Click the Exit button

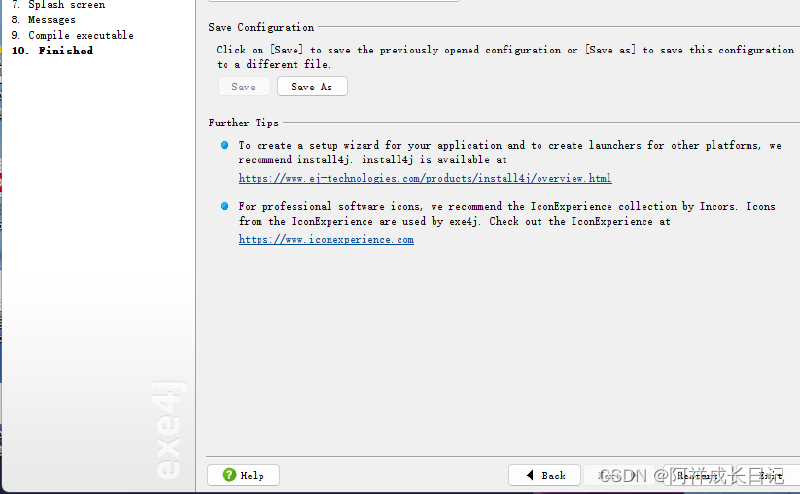pyautogui.click(x=770, y=475)
